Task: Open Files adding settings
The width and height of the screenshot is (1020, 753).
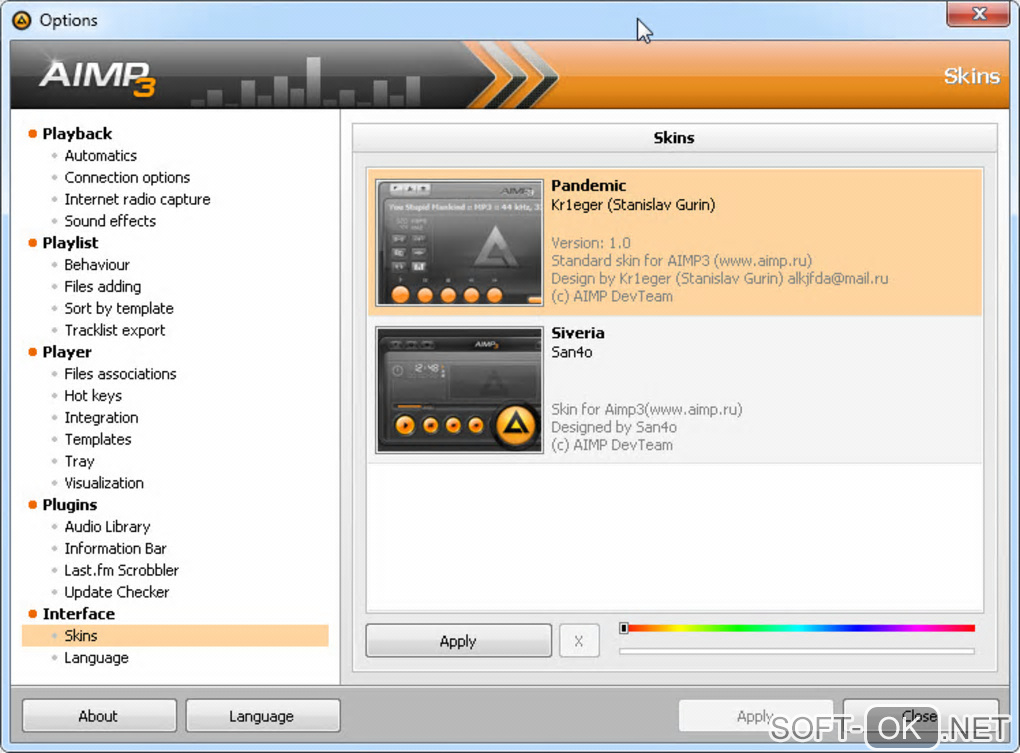Action: pyautogui.click(x=102, y=287)
